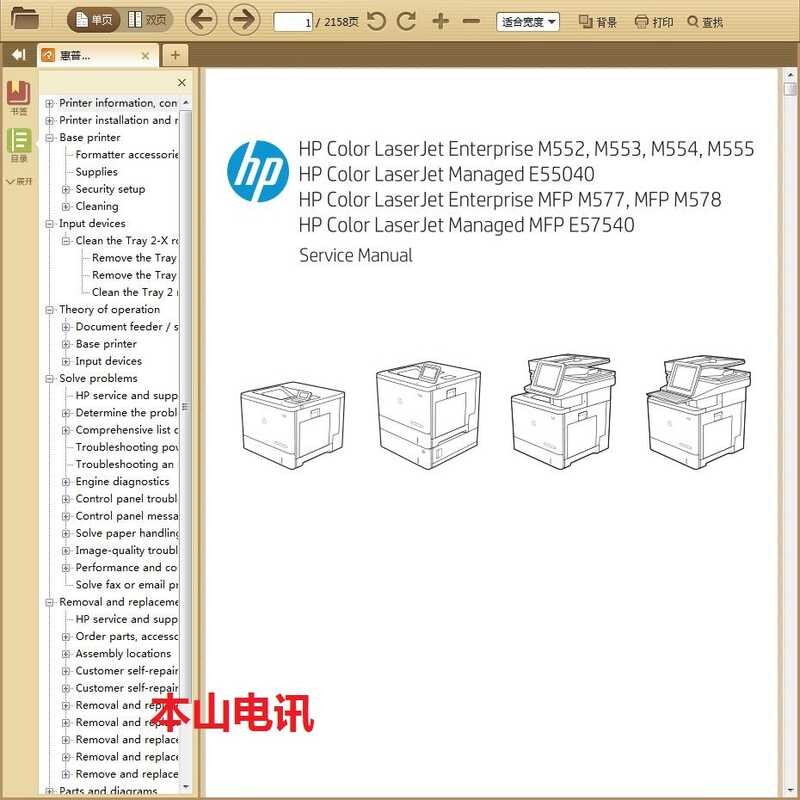Expand the Solve problems outline entry
This screenshot has width=800, height=800.
(x=47, y=378)
